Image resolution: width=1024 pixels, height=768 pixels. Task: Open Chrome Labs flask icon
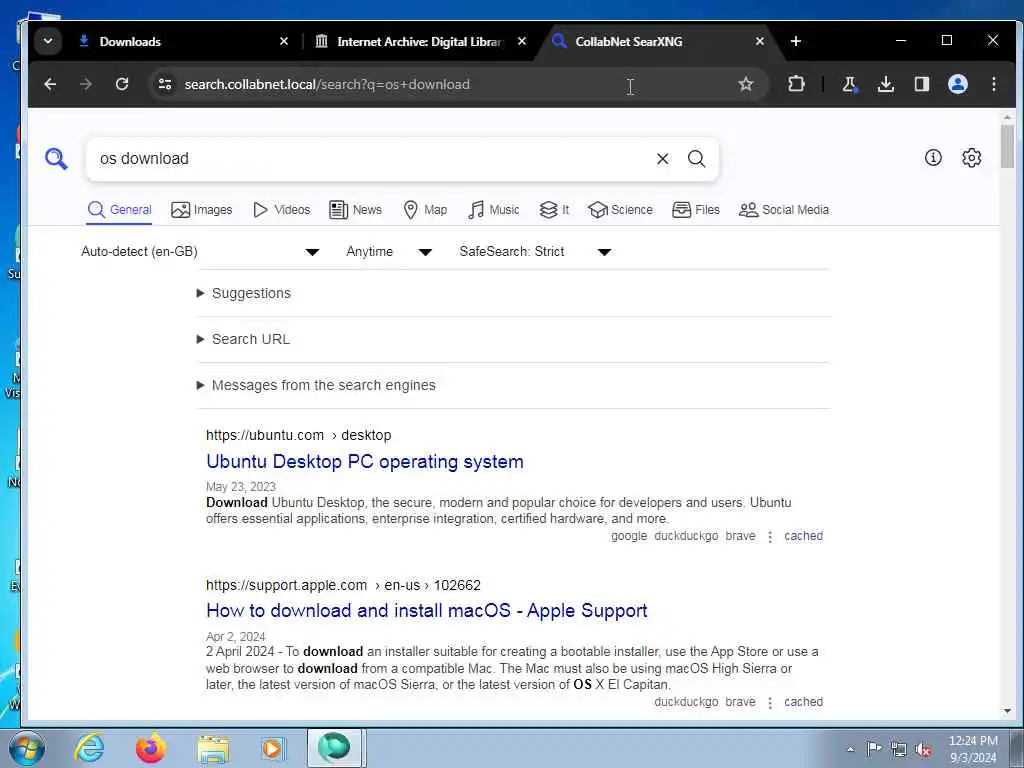(x=850, y=84)
